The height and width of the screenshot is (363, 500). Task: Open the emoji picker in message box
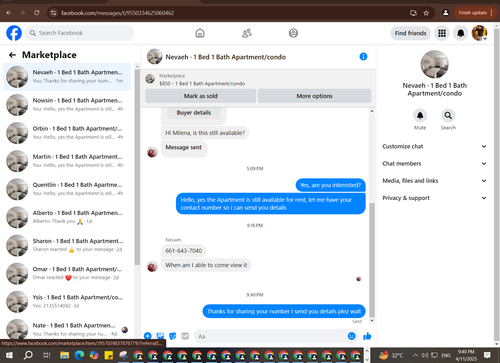click(351, 336)
